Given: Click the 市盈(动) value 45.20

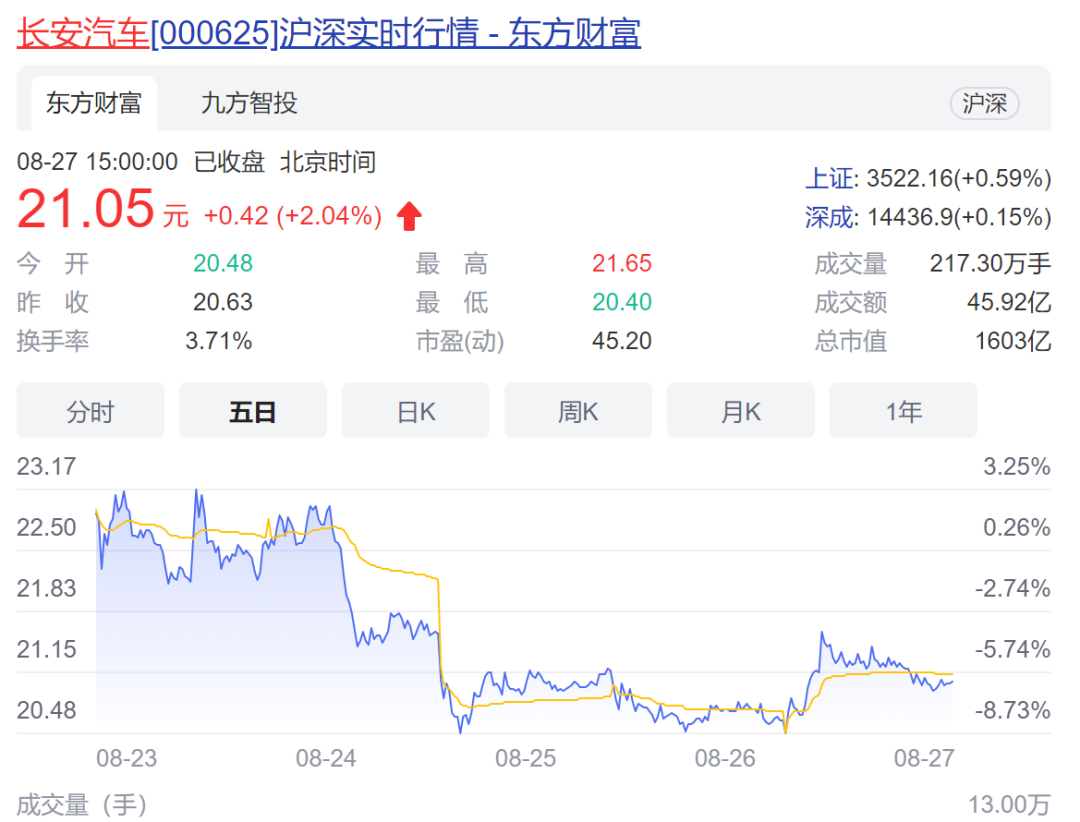Looking at the screenshot, I should (x=621, y=340).
